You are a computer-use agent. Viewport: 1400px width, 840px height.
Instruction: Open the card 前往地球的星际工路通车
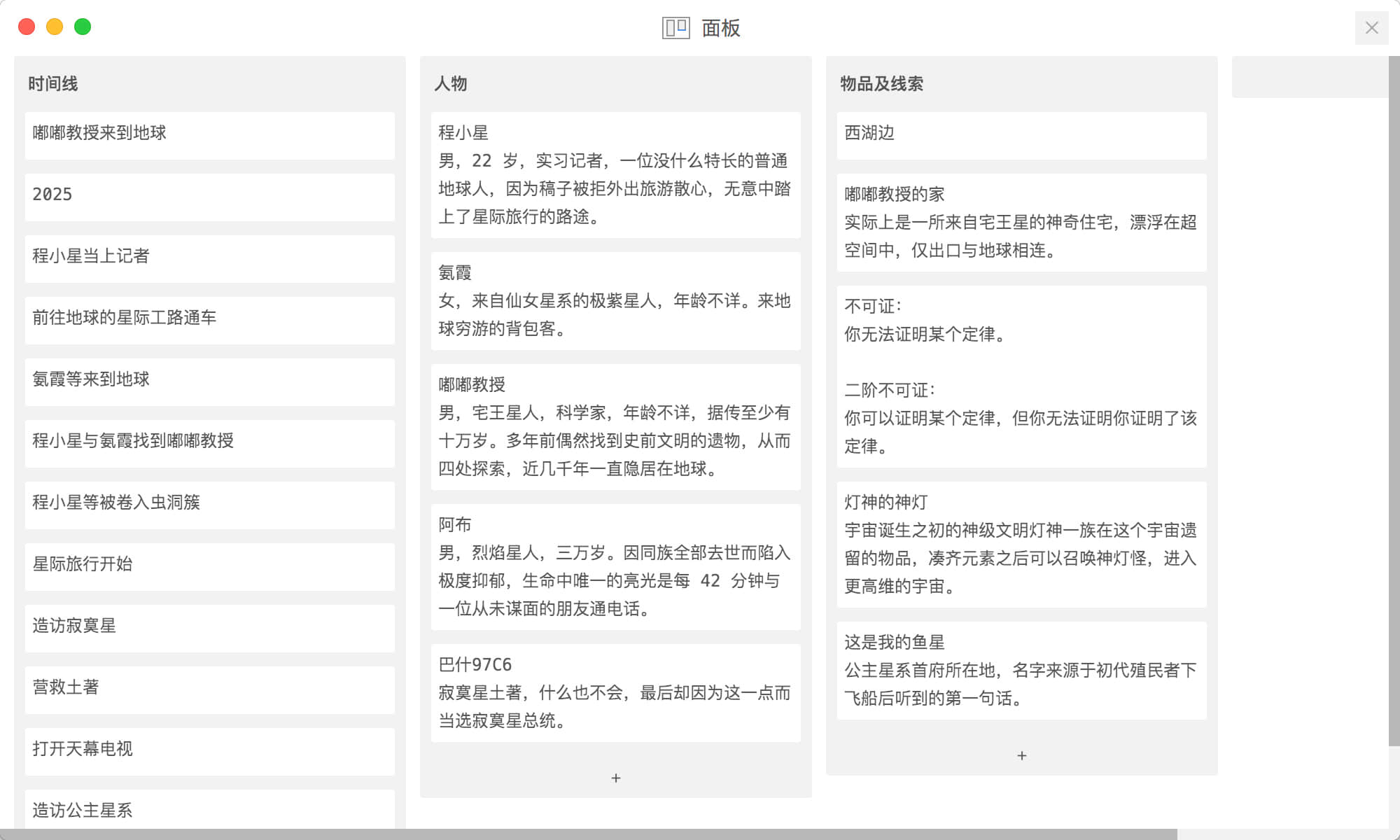(x=210, y=321)
